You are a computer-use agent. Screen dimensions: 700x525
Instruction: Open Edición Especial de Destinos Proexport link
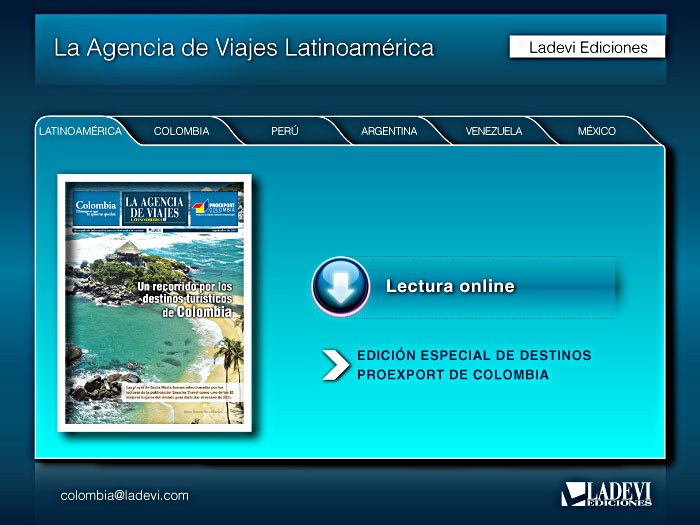point(474,365)
